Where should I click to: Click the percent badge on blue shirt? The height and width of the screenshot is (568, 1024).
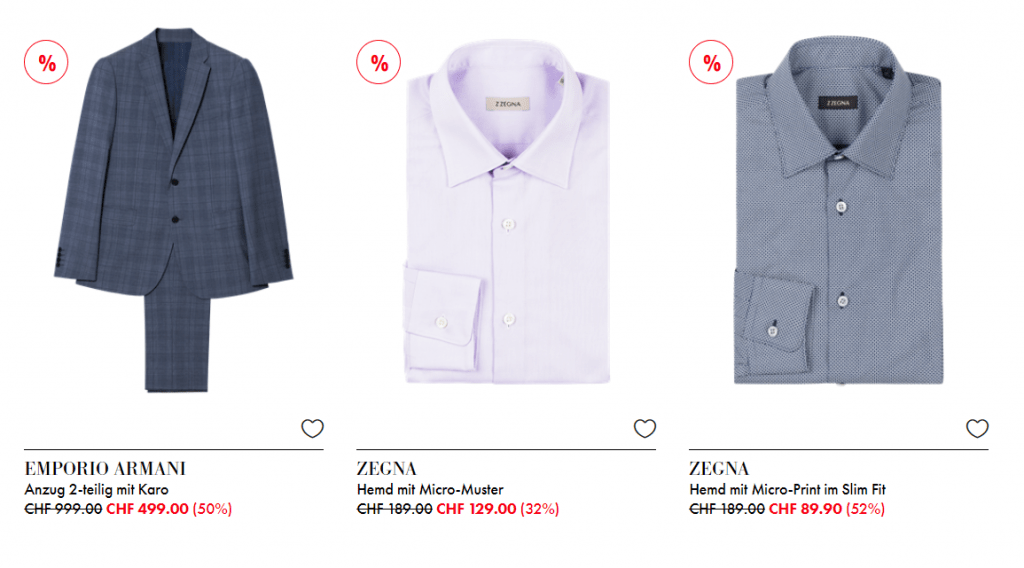711,63
